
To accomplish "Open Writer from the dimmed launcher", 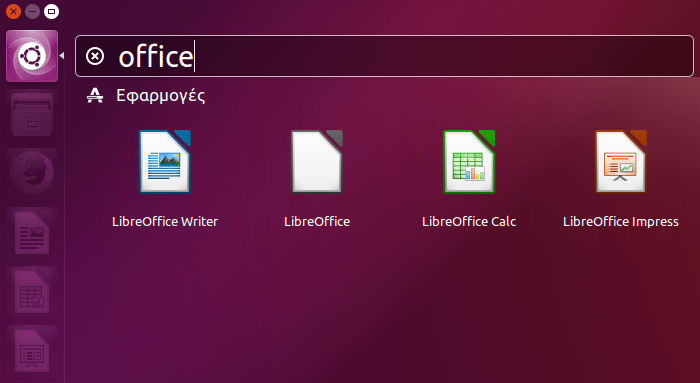I will click(x=32, y=233).
